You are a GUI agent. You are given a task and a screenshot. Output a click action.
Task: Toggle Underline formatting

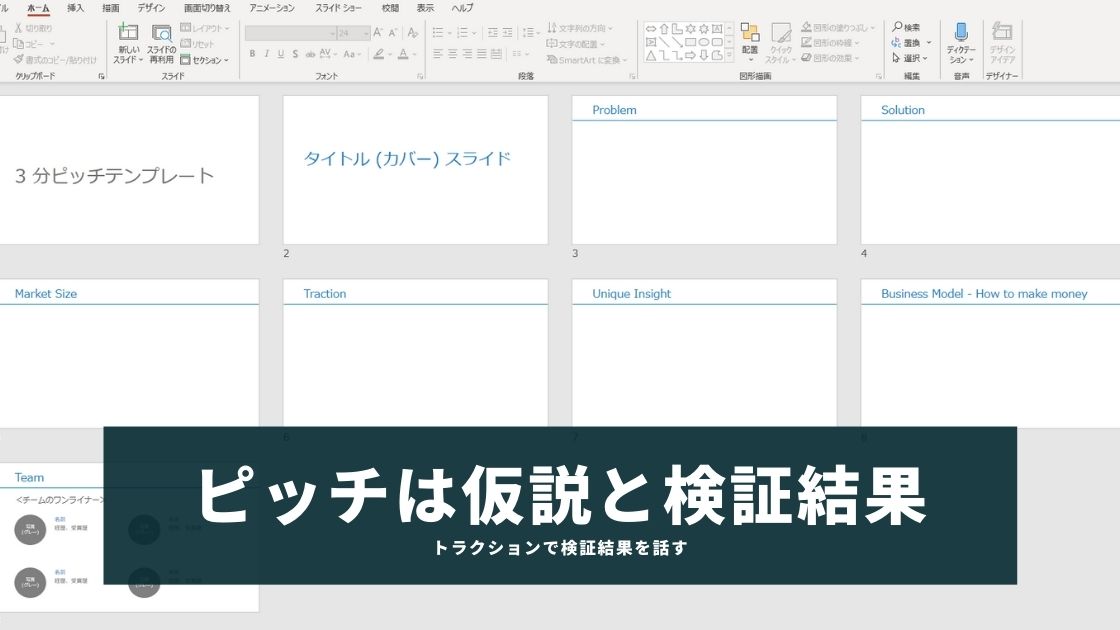click(x=281, y=54)
